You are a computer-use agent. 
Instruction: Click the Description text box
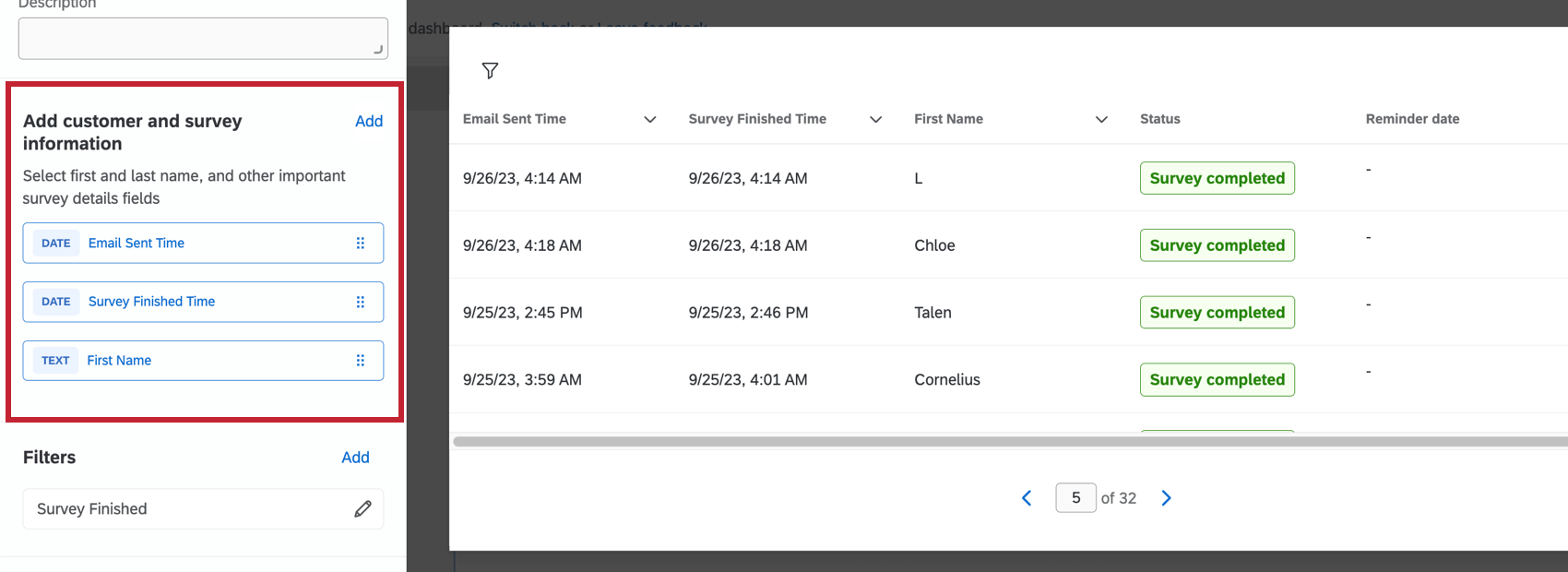(203, 39)
